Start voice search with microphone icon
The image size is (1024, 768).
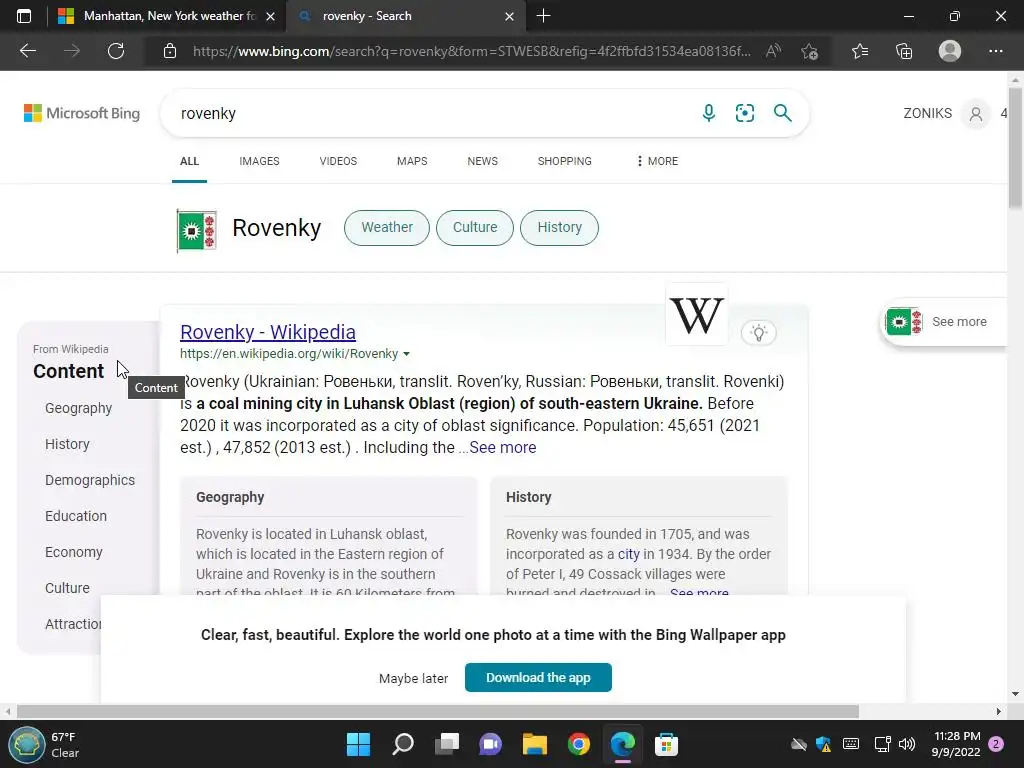tap(709, 113)
